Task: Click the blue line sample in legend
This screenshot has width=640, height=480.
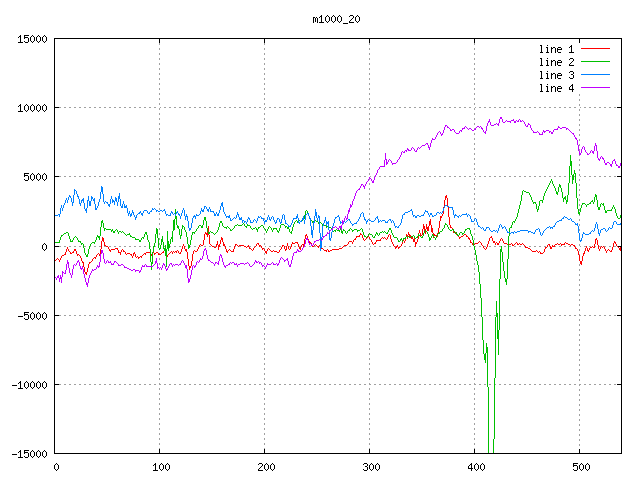Action: click(x=595, y=75)
